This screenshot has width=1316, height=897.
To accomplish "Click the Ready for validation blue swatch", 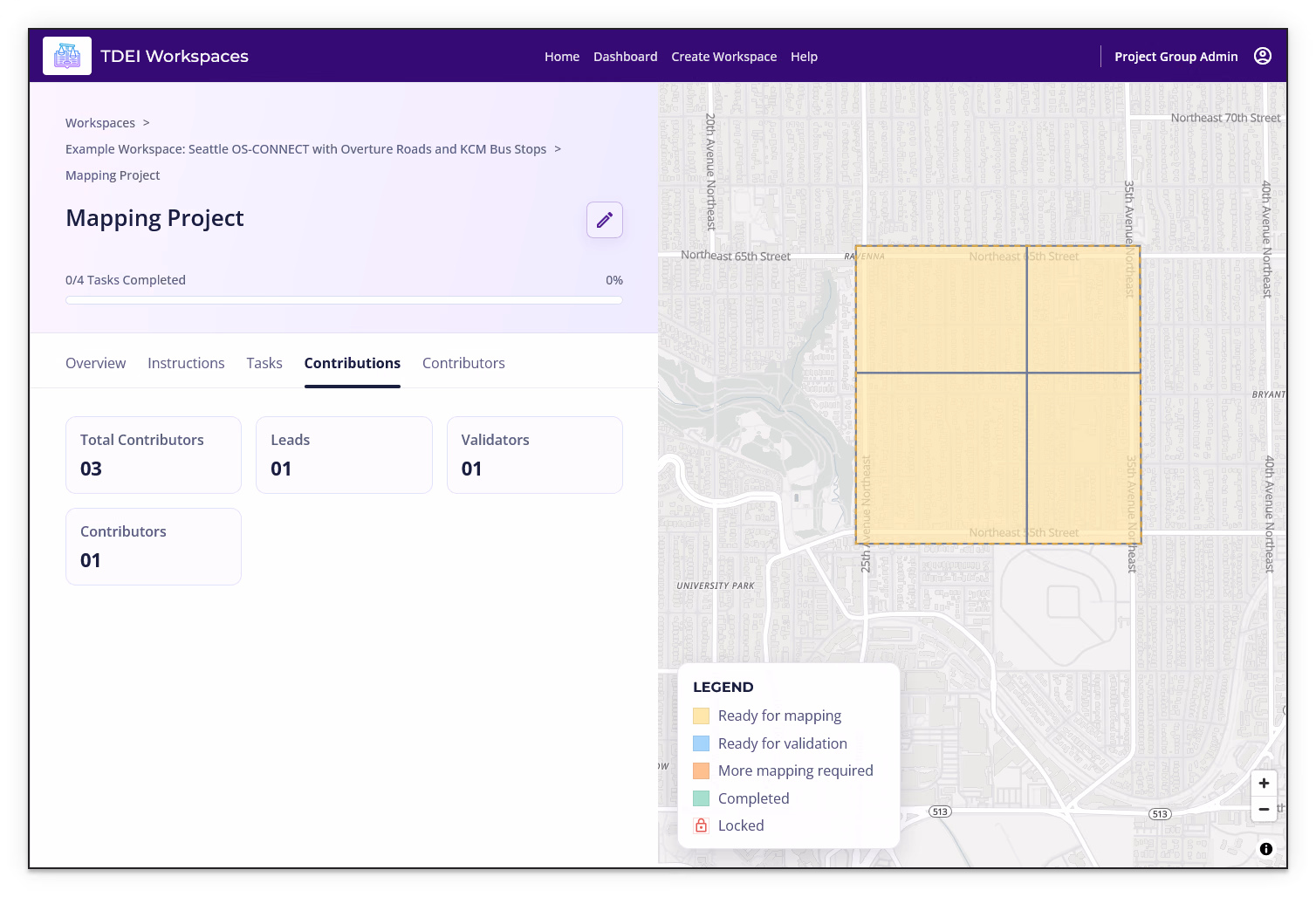I will click(x=701, y=743).
